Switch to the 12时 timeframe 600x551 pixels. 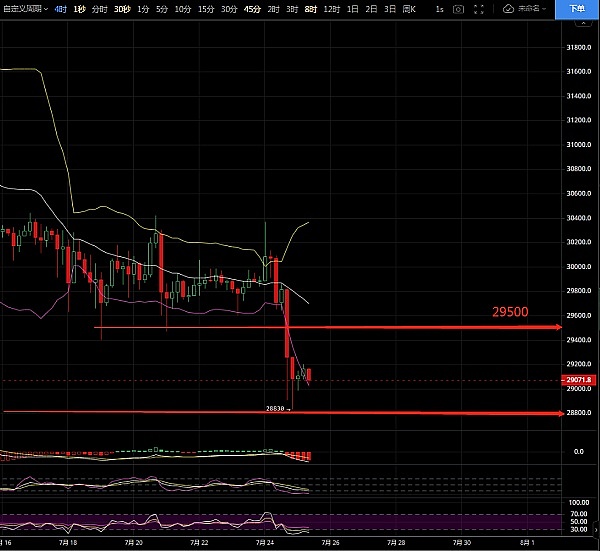tap(332, 9)
